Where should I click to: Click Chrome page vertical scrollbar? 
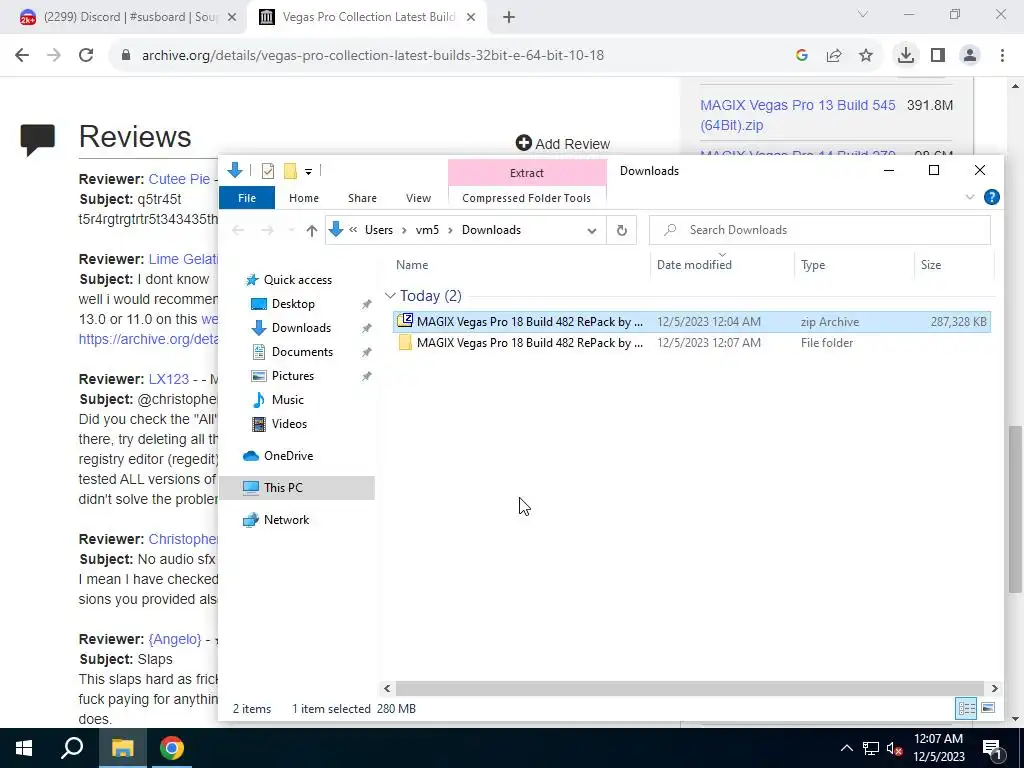[x=1016, y=509]
